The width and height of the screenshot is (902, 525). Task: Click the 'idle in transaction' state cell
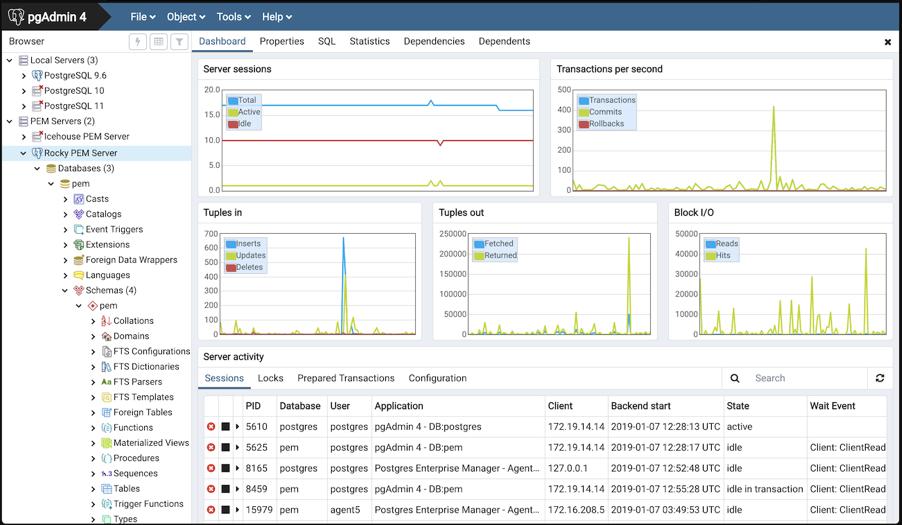click(765, 489)
